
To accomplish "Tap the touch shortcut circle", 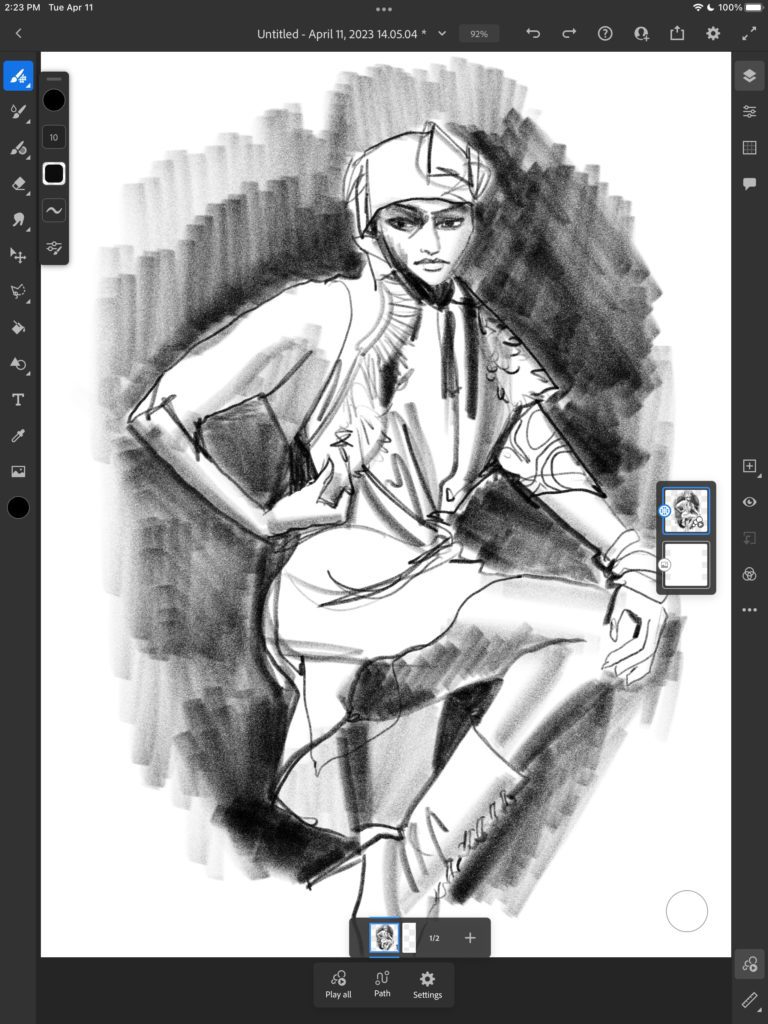I will pos(686,910).
